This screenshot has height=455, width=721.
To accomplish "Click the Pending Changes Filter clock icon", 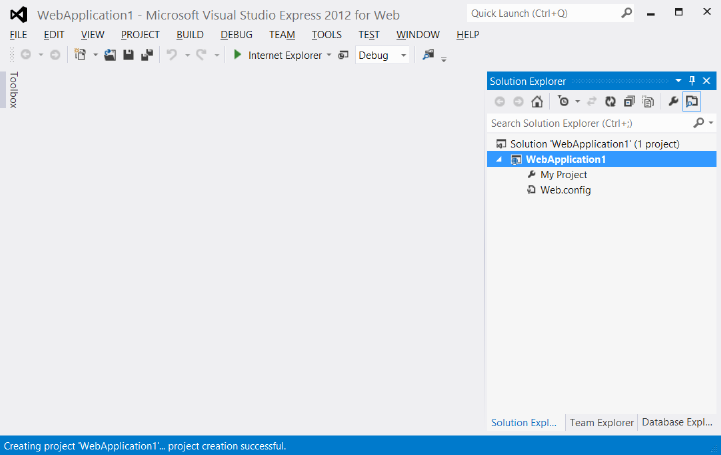I will click(563, 101).
